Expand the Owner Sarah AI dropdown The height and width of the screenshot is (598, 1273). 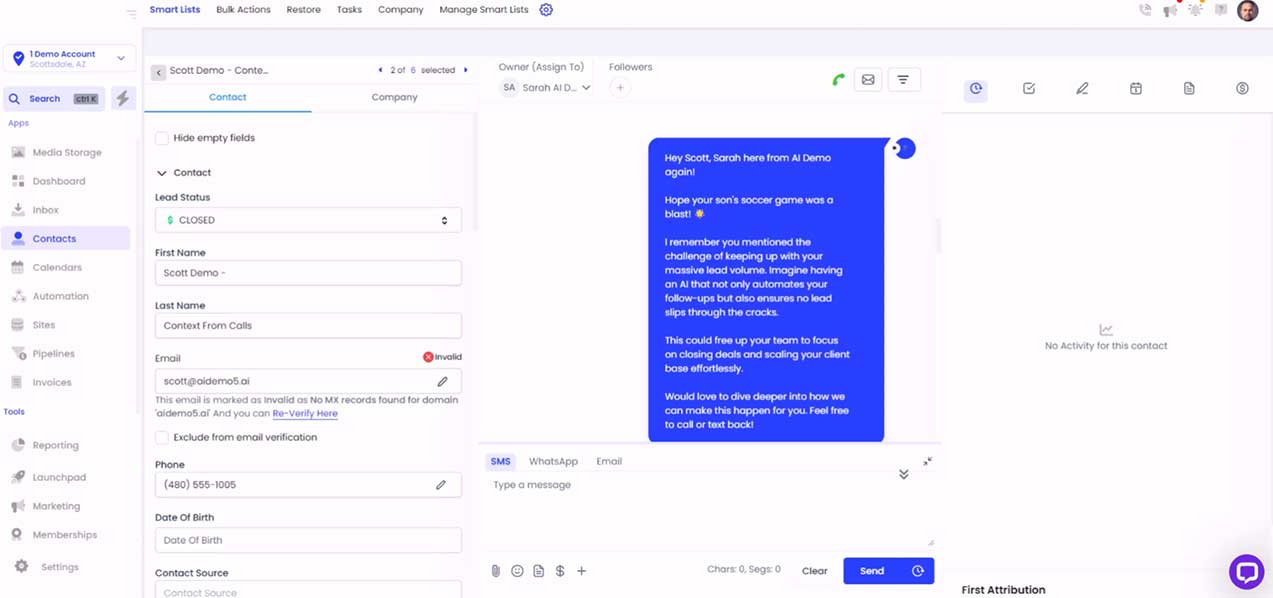pyautogui.click(x=588, y=87)
